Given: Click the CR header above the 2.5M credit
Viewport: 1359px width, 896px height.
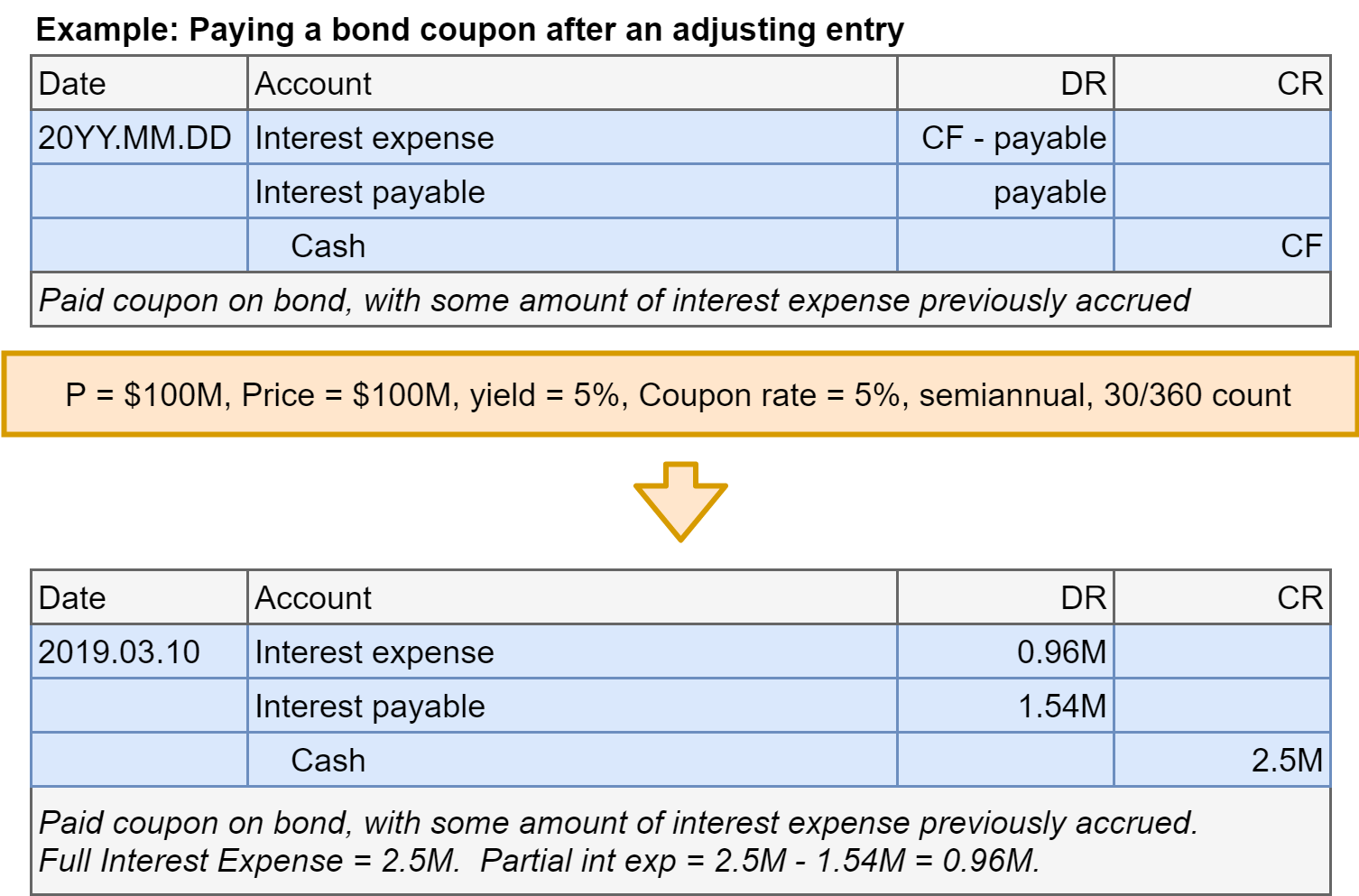Looking at the screenshot, I should click(x=1299, y=598).
